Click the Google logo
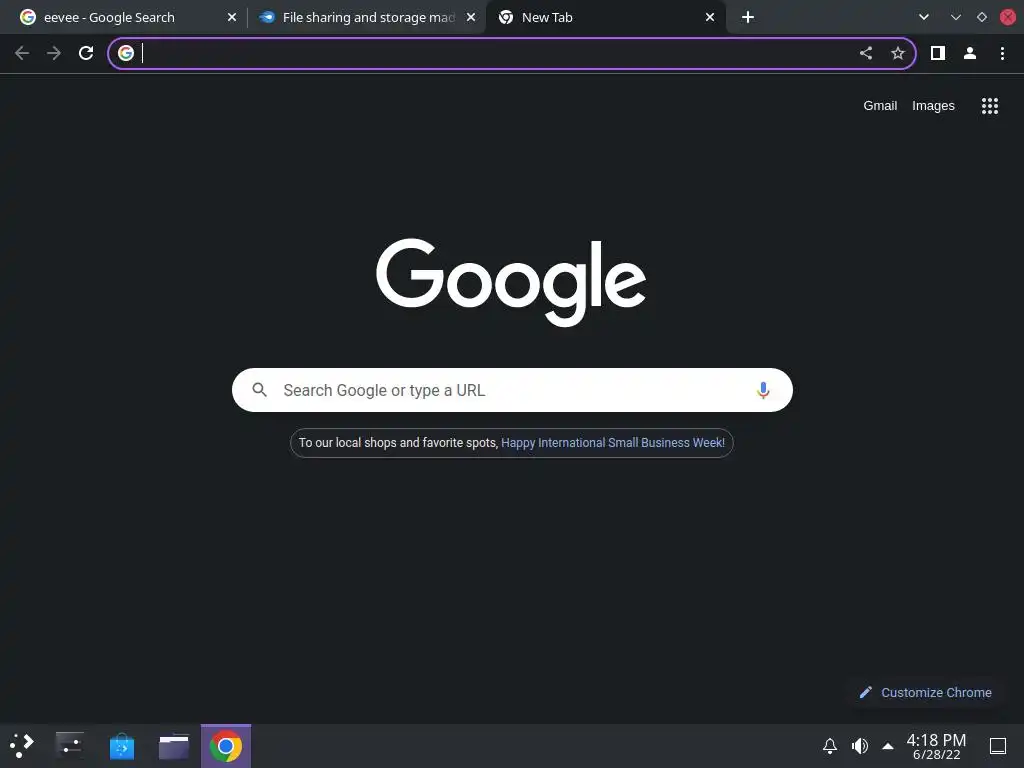1024x768 pixels. [x=511, y=282]
